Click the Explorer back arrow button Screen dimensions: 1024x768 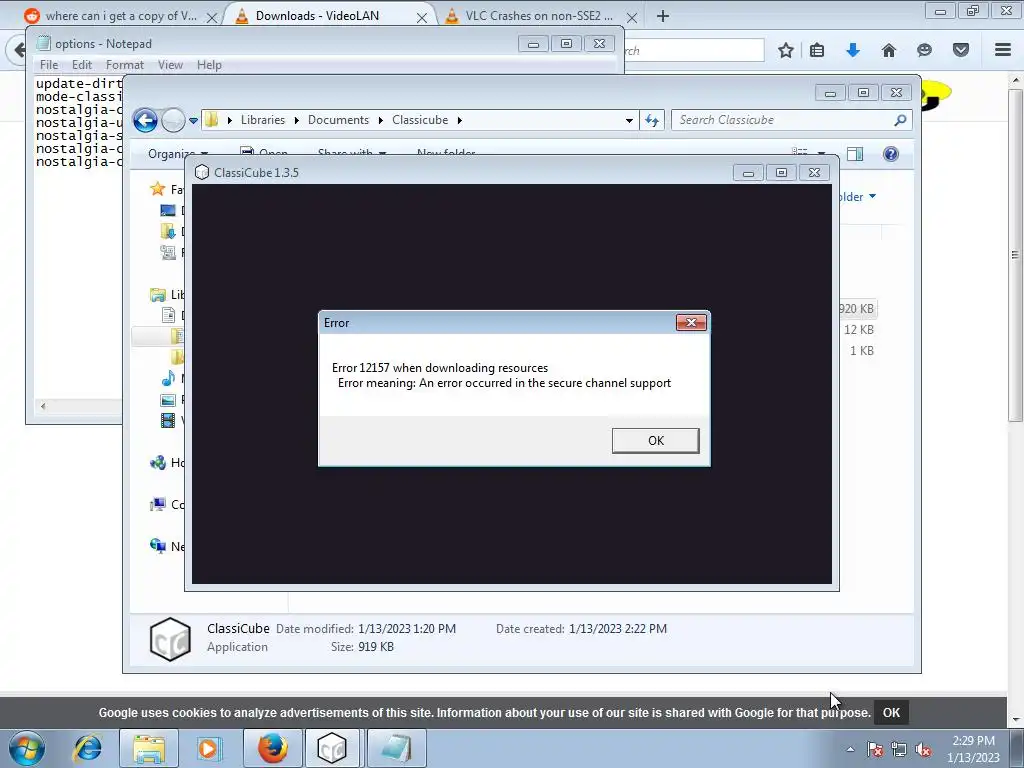tap(145, 120)
